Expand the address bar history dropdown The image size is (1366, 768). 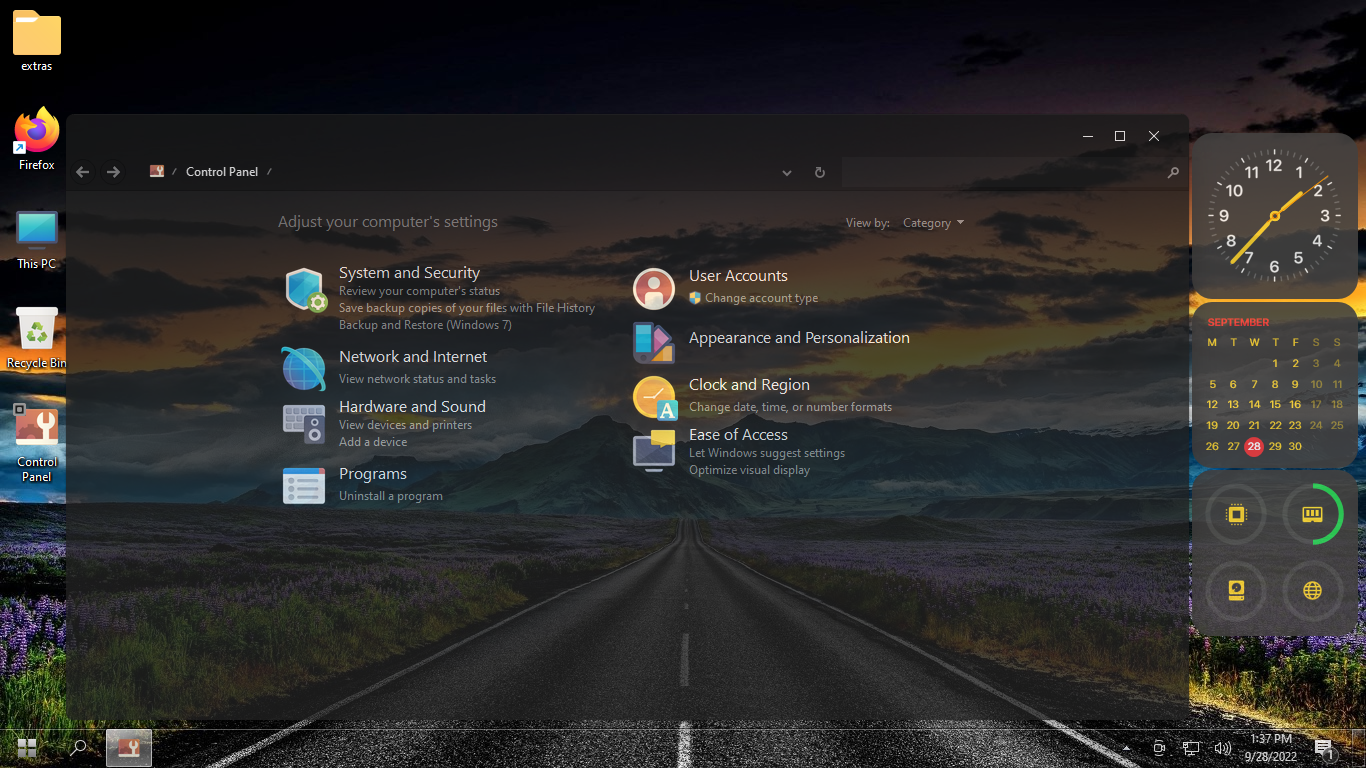point(787,173)
